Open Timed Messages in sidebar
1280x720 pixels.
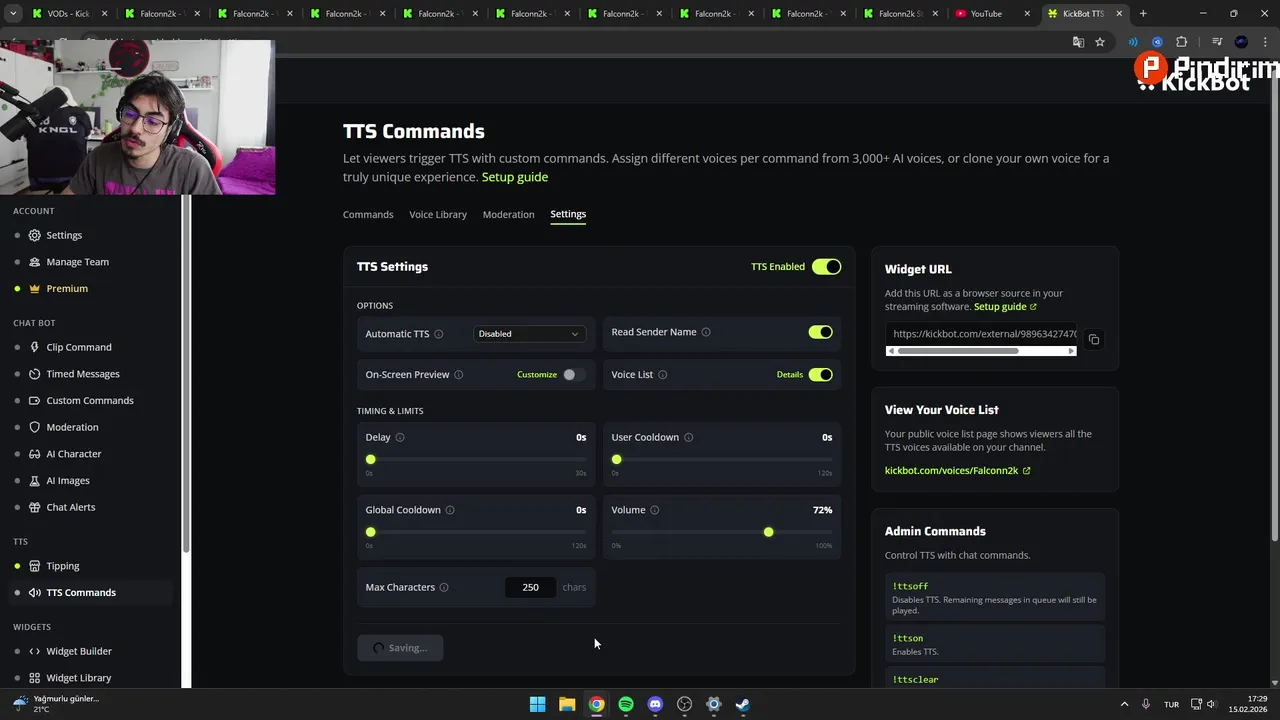point(83,374)
